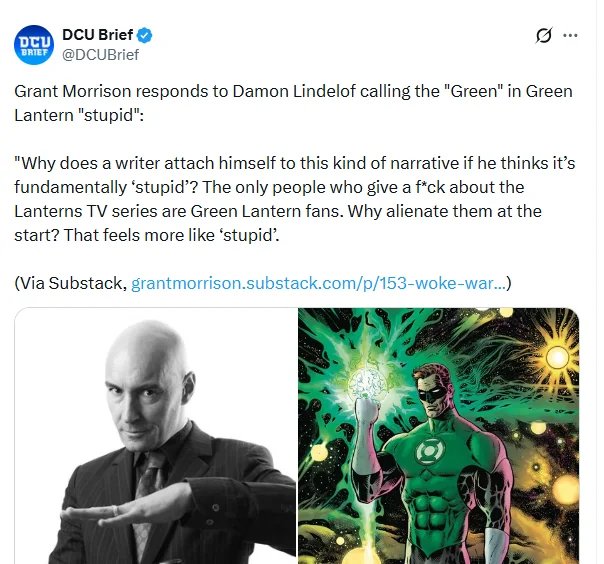Viewport: 604px width, 564px height.
Task: Click the Grok slashed-circle icon
Action: click(x=544, y=35)
